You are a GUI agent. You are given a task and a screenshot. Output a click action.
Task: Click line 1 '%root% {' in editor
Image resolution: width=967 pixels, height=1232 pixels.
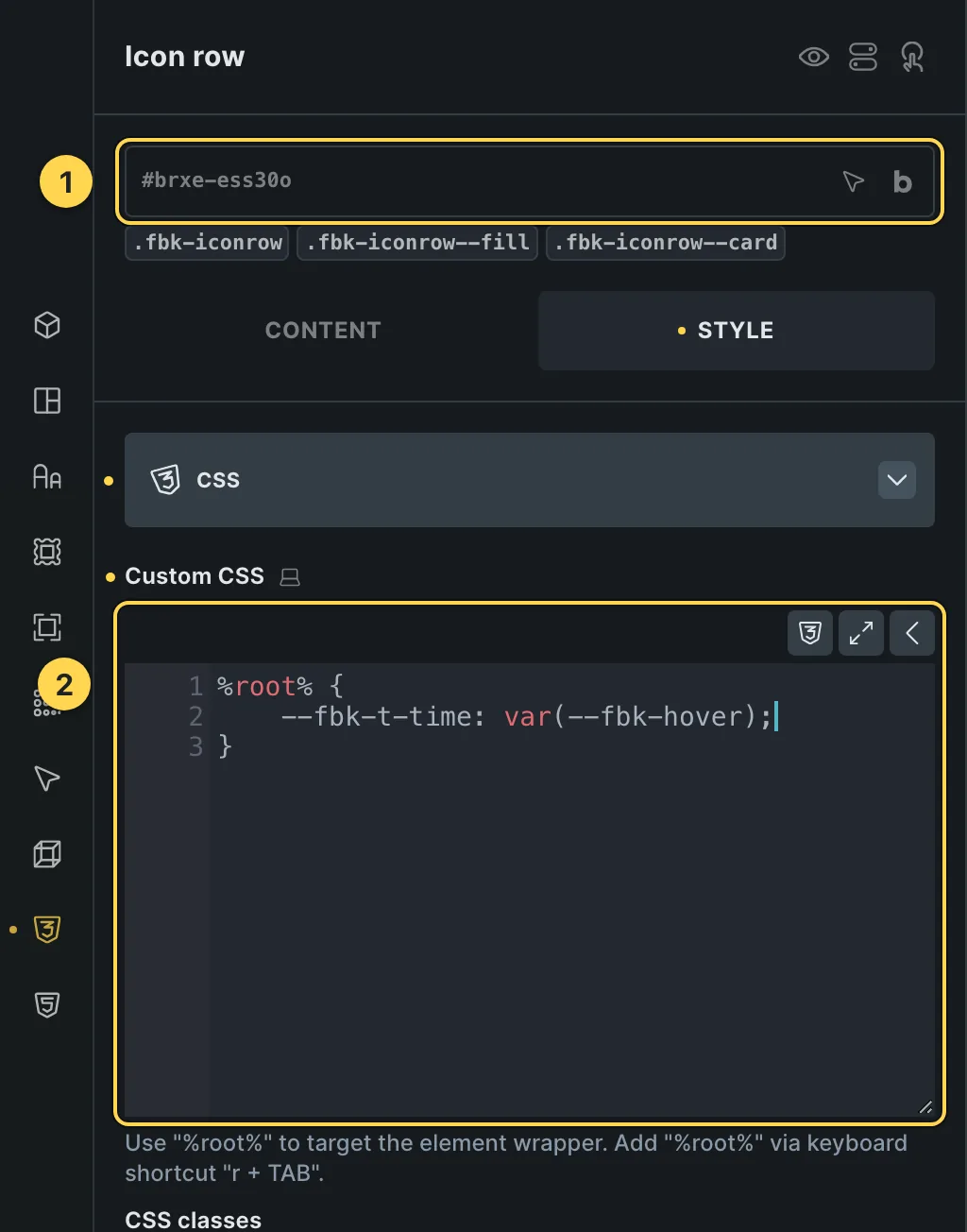point(280,687)
